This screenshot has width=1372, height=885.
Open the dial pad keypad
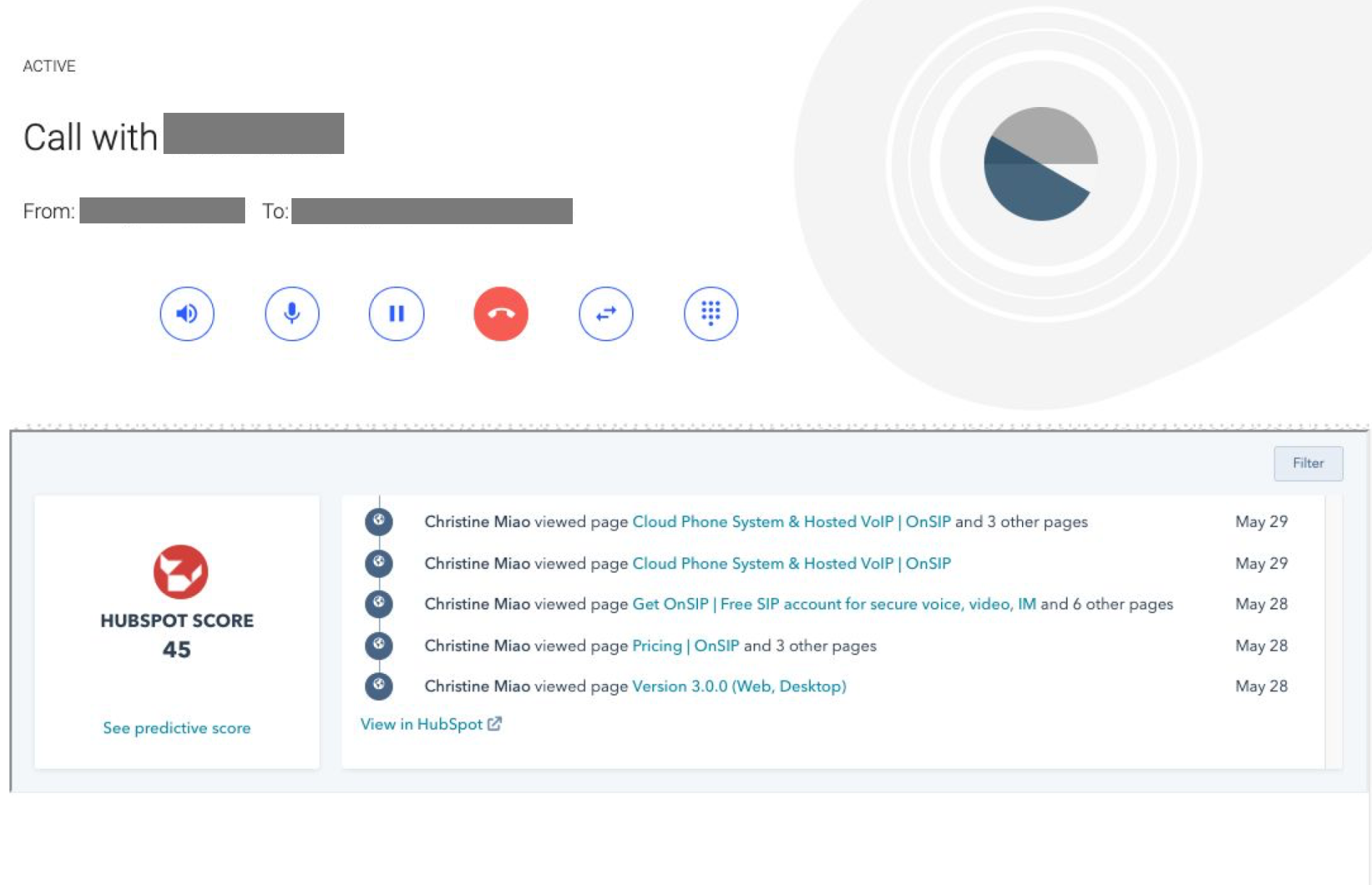(x=710, y=313)
